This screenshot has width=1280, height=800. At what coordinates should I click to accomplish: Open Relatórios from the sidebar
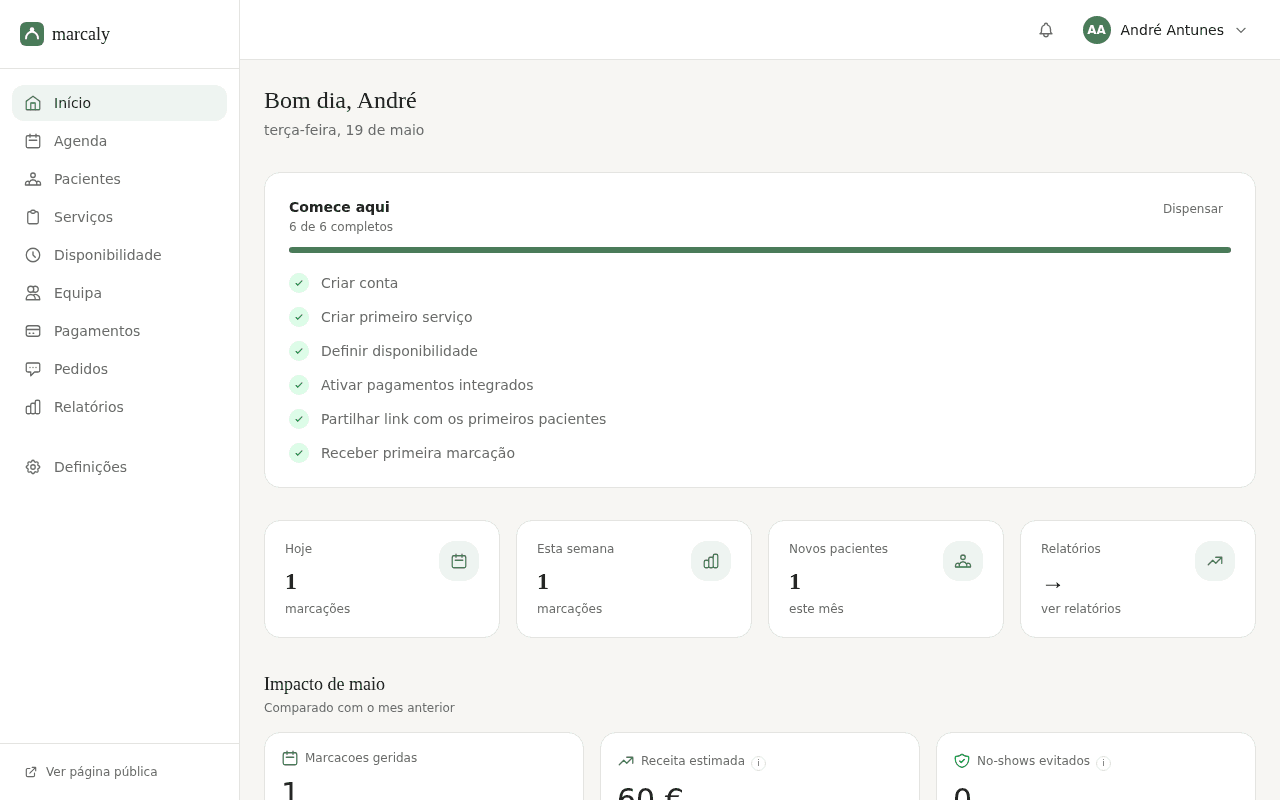119,407
